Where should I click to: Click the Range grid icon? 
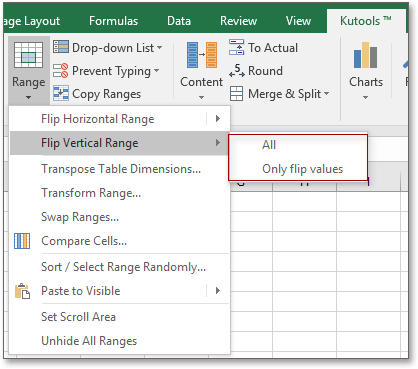[x=28, y=55]
